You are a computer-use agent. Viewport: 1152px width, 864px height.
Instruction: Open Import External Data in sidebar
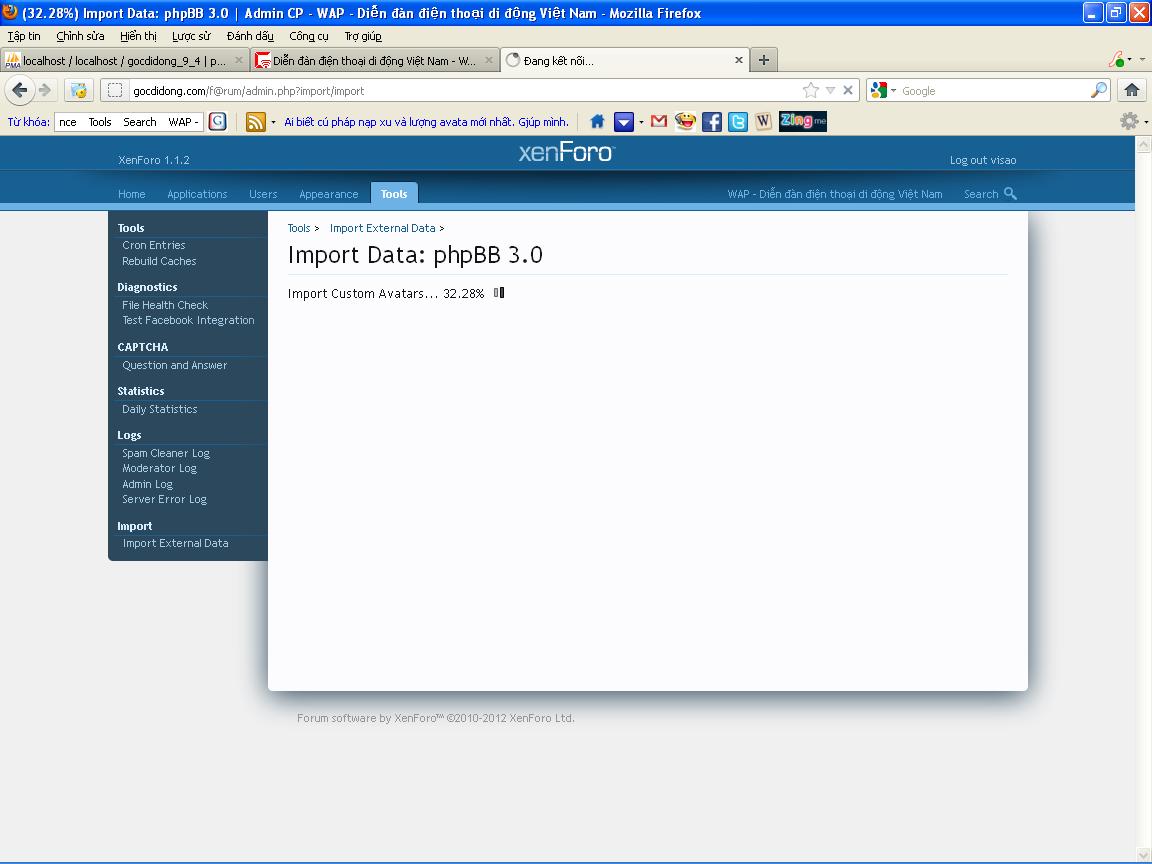pyautogui.click(x=175, y=543)
